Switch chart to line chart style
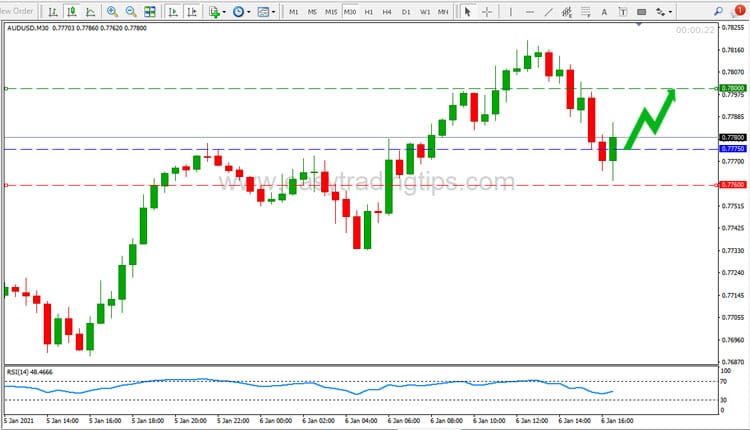Viewport: 750px width, 430px height. click(x=90, y=12)
